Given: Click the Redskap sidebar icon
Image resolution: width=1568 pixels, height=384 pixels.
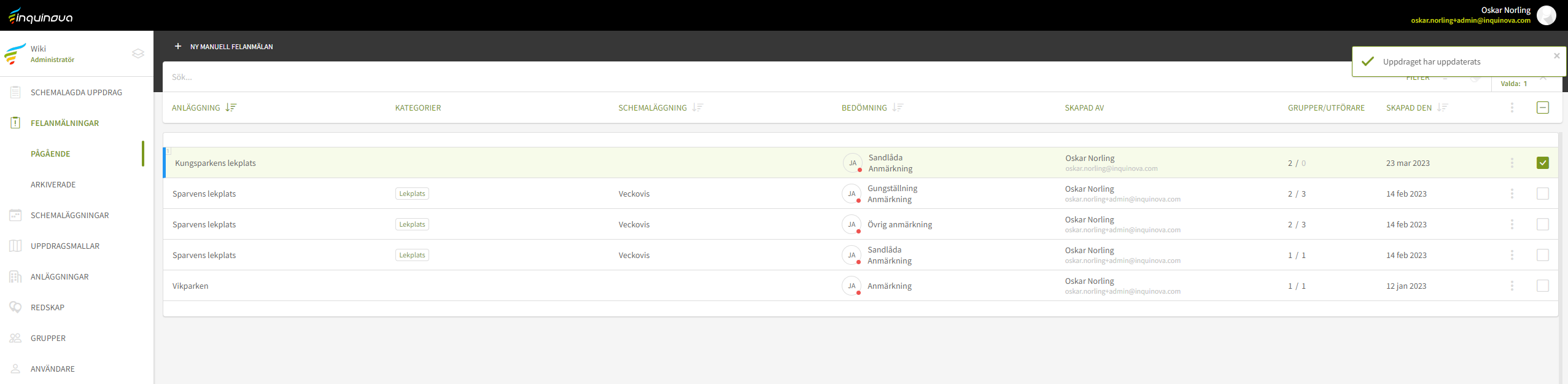Looking at the screenshot, I should pyautogui.click(x=15, y=307).
